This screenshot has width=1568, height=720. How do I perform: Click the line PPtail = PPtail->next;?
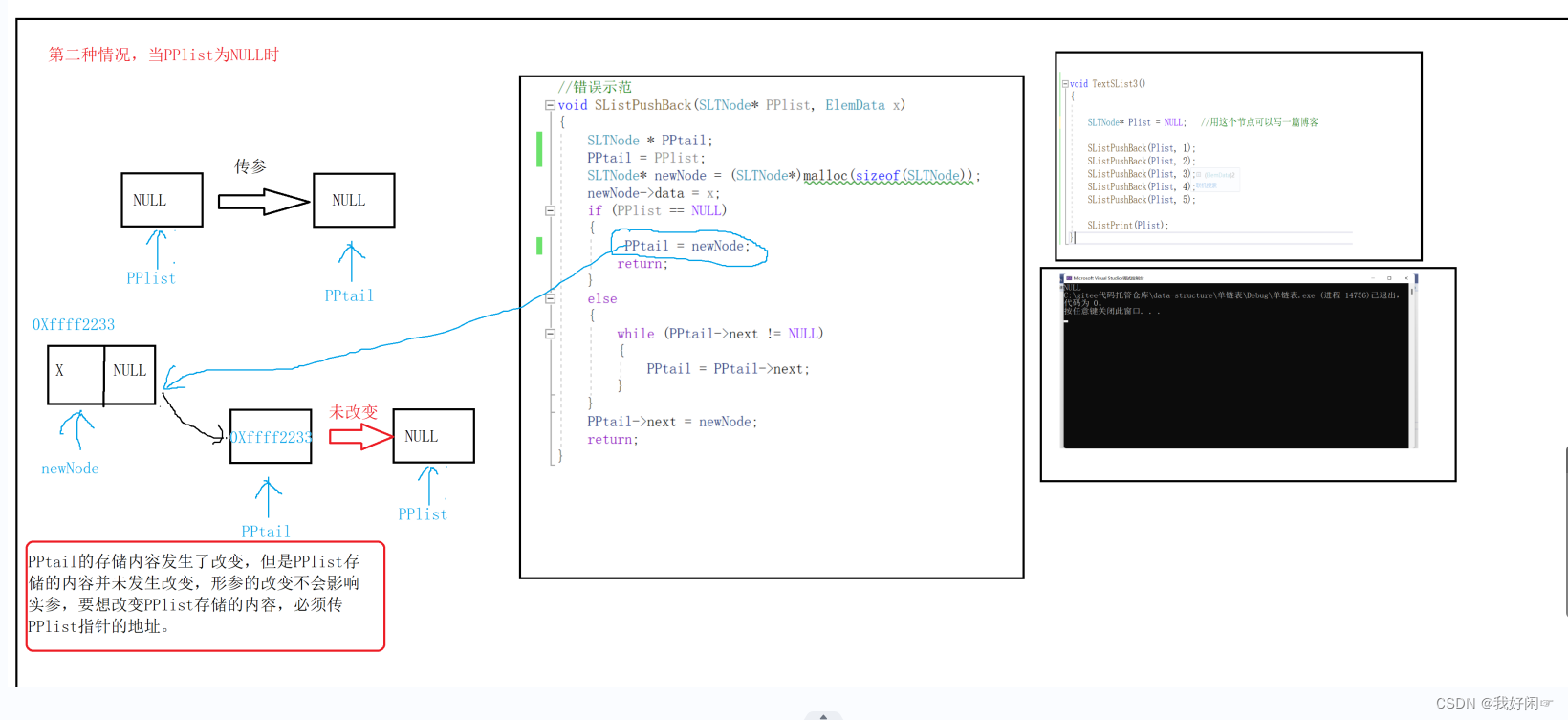pyautogui.click(x=728, y=369)
